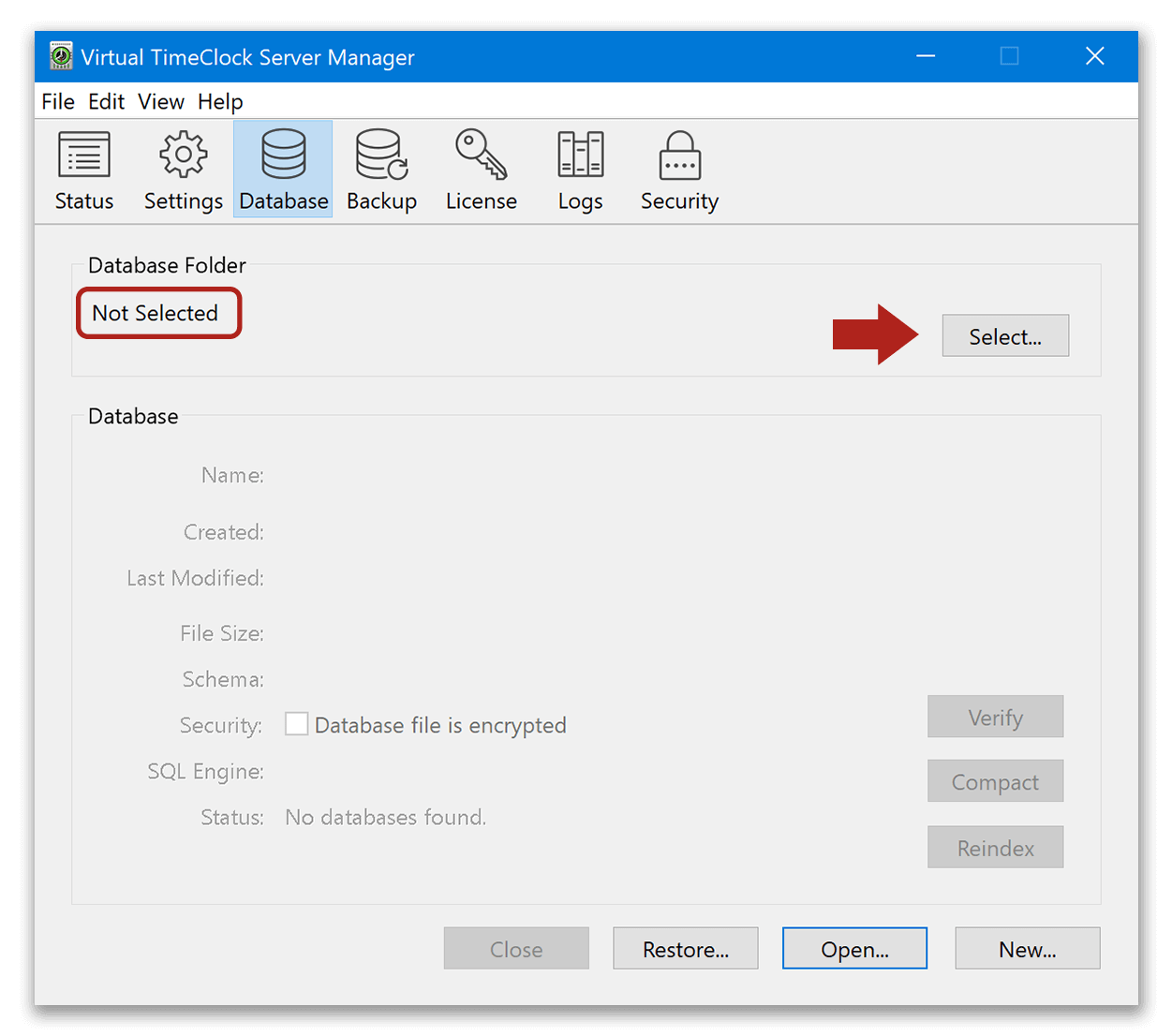
Task: Open the Security lock panel
Action: [680, 170]
